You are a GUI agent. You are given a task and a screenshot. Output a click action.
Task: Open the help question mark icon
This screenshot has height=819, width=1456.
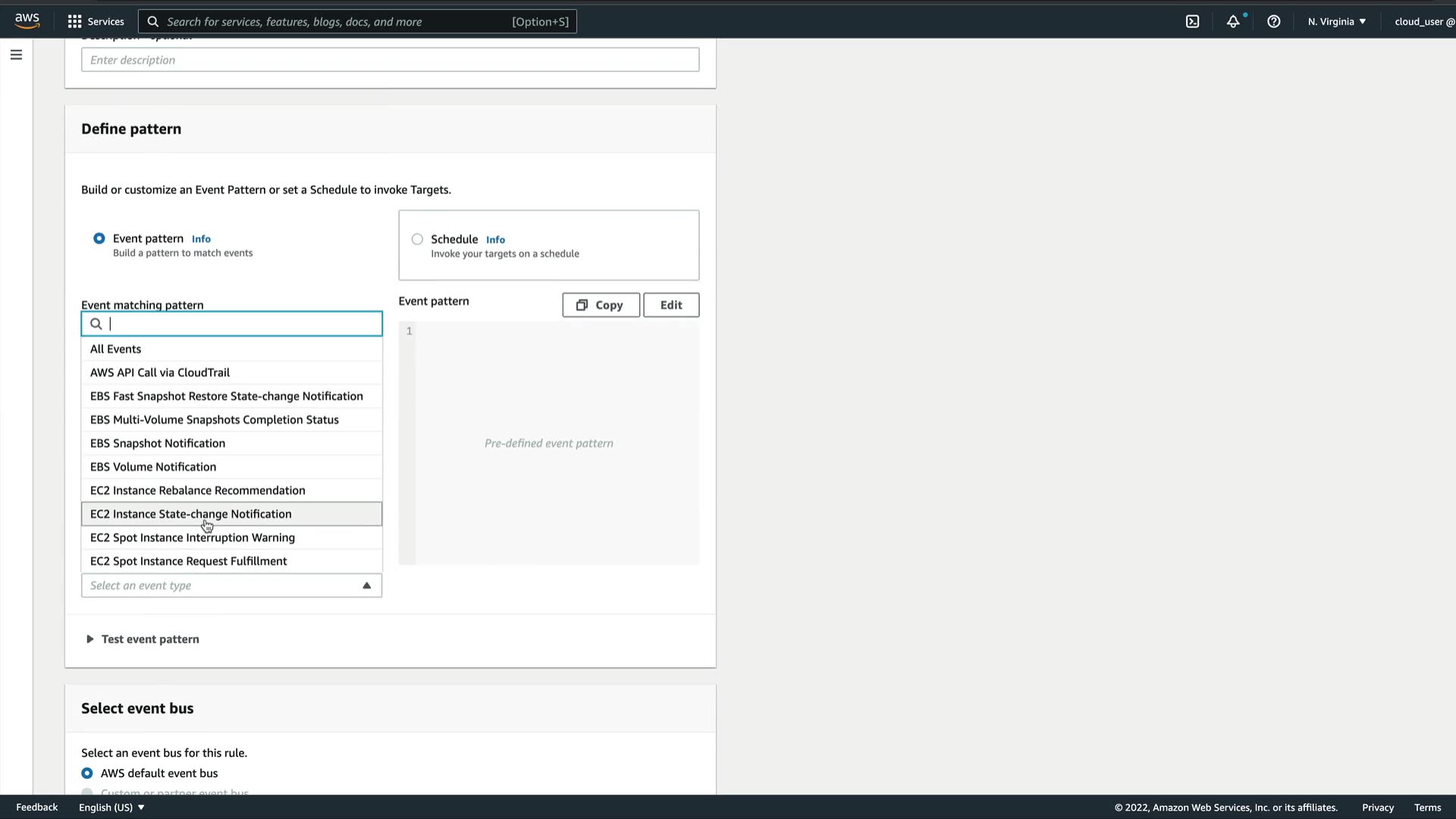pos(1274,21)
